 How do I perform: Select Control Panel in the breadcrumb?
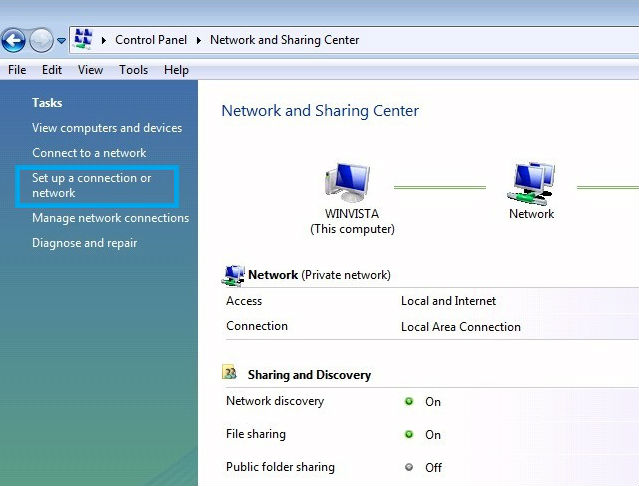pyautogui.click(x=151, y=40)
